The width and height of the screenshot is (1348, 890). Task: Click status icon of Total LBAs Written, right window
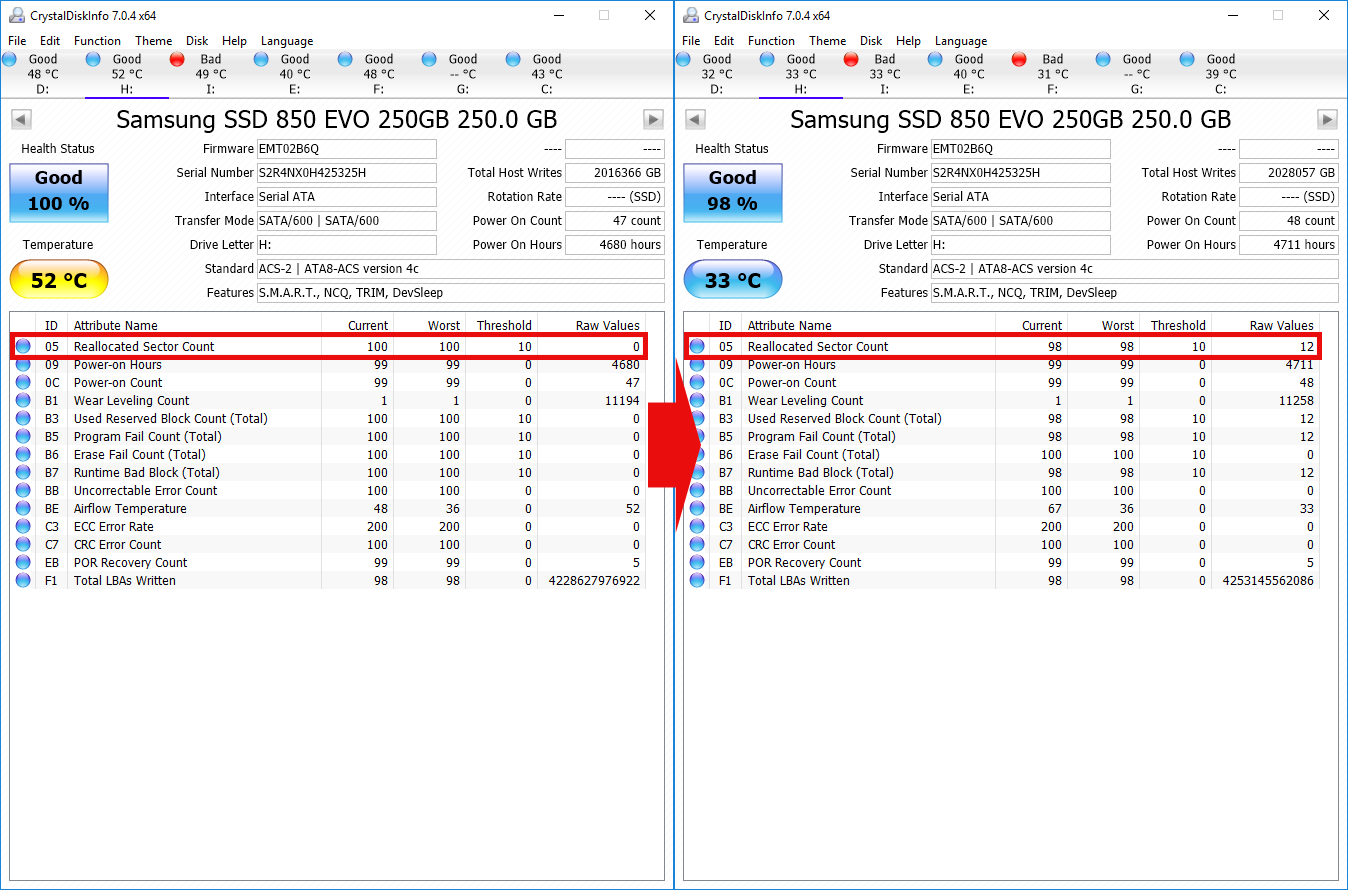pos(697,581)
